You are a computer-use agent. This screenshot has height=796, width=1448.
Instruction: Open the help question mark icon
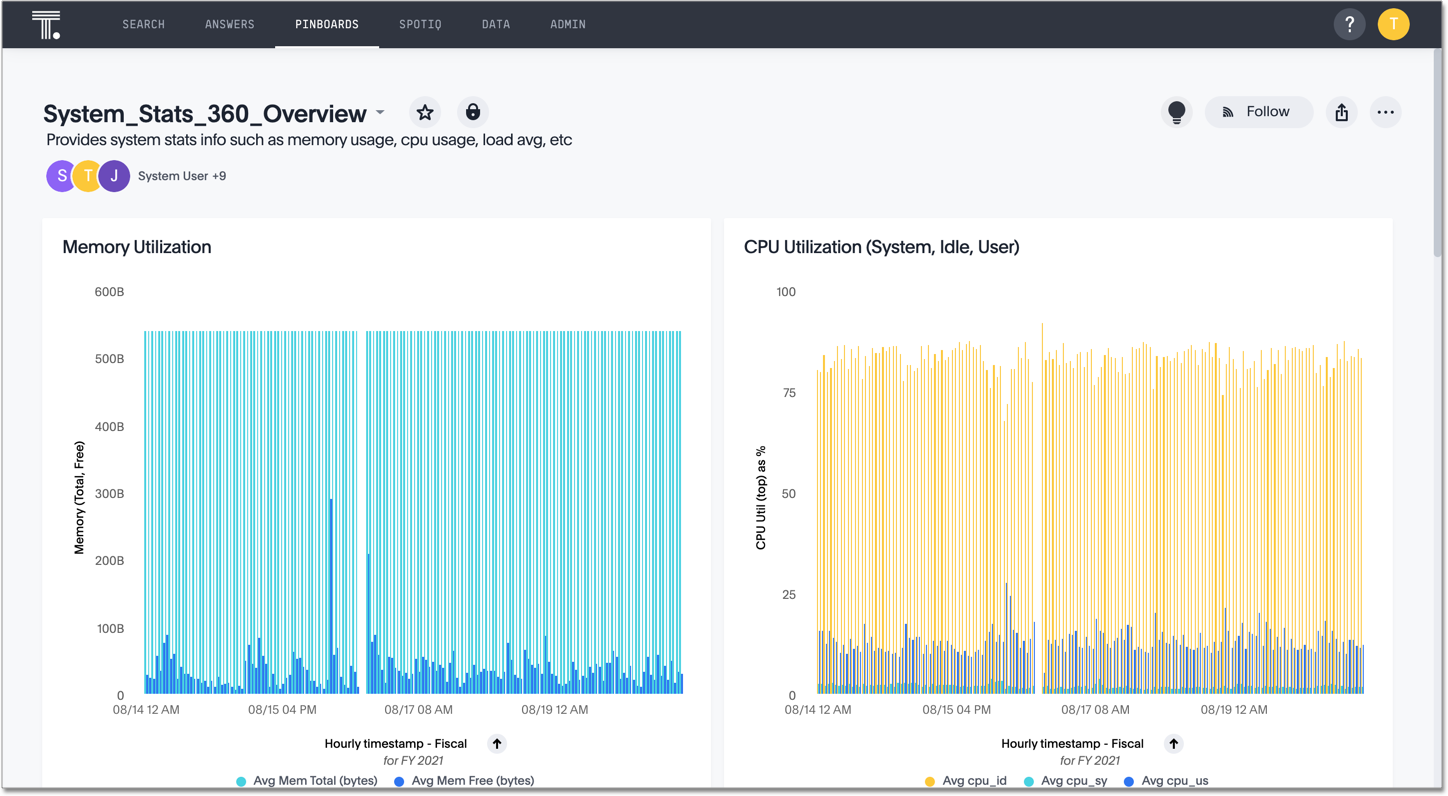coord(1349,24)
